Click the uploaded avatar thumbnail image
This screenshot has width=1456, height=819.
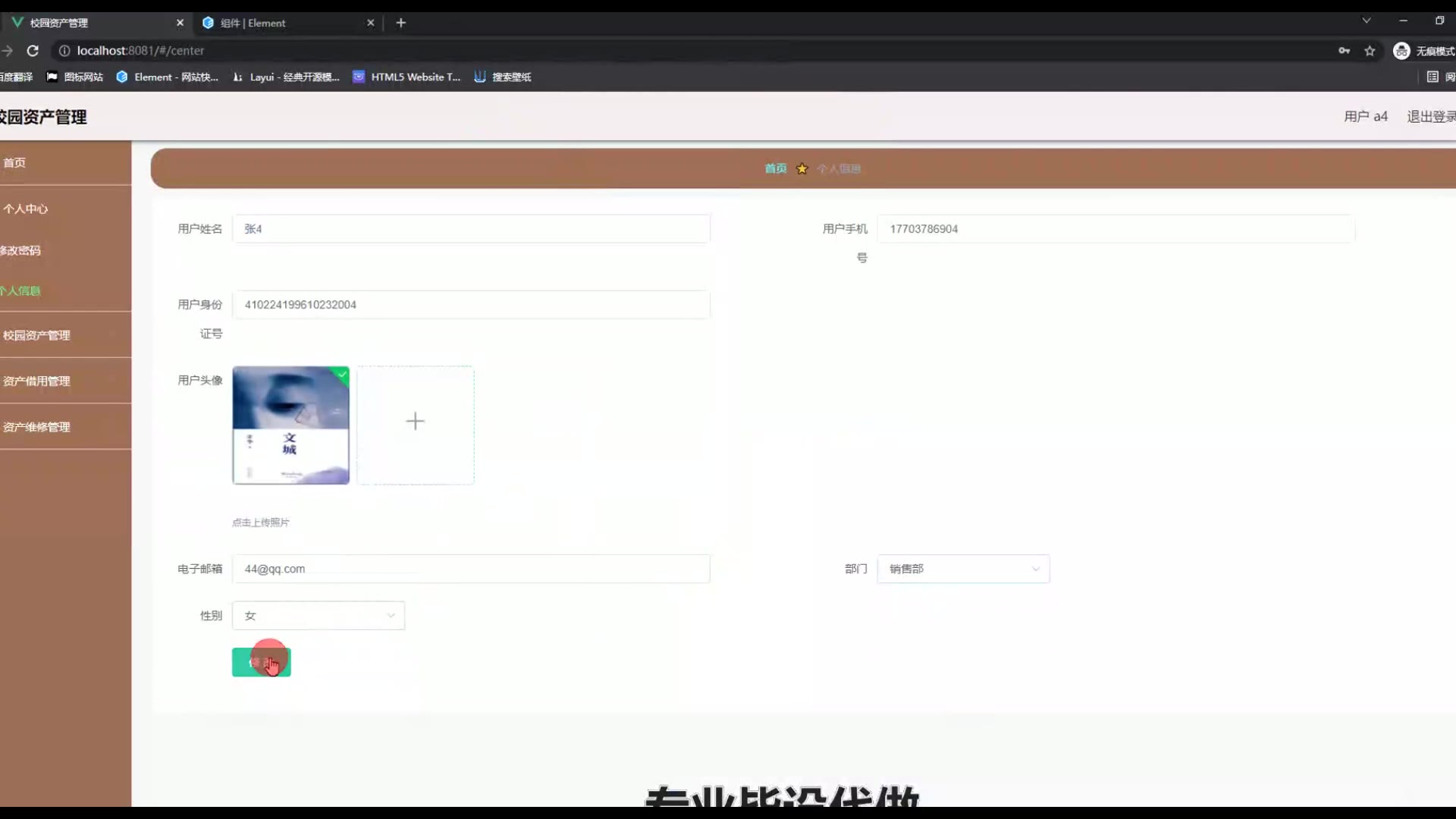click(x=290, y=425)
